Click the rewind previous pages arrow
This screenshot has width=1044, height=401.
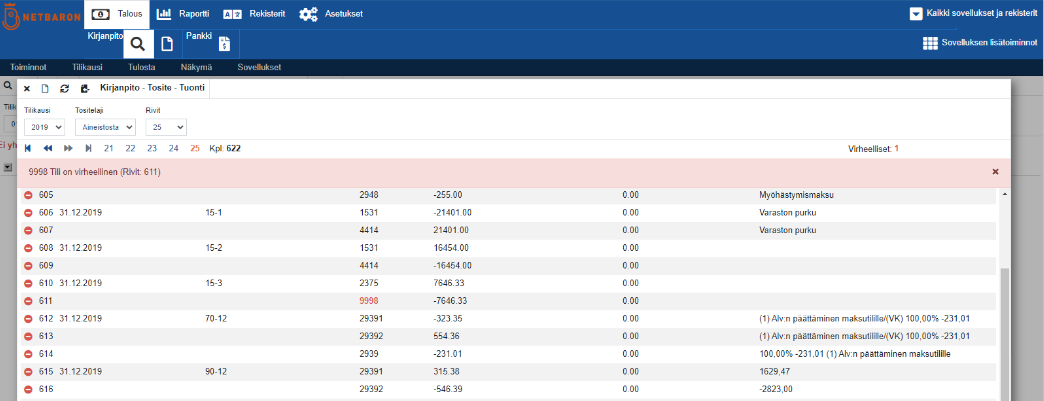pos(48,148)
